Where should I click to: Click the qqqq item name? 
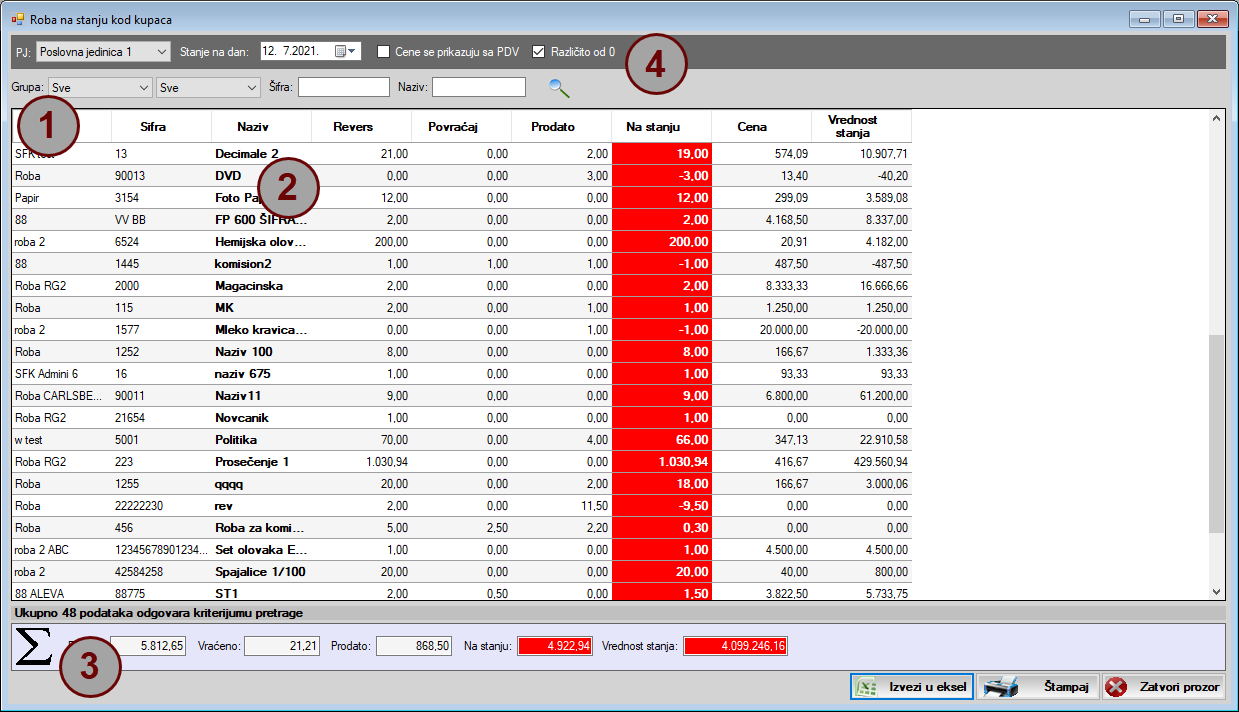click(x=230, y=484)
